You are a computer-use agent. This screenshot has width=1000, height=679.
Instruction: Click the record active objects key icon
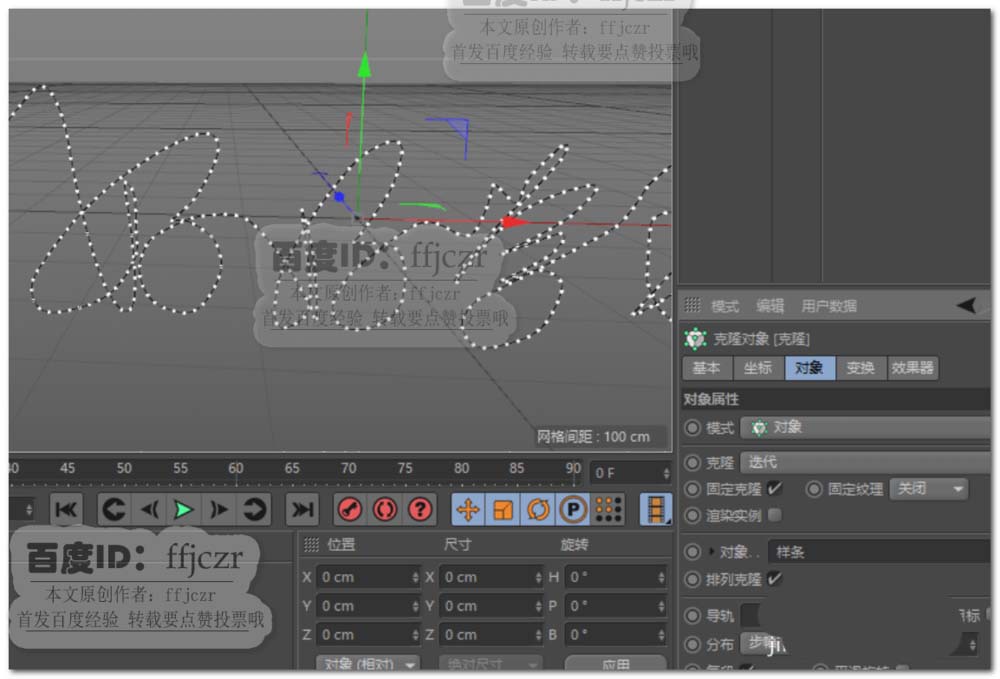349,509
